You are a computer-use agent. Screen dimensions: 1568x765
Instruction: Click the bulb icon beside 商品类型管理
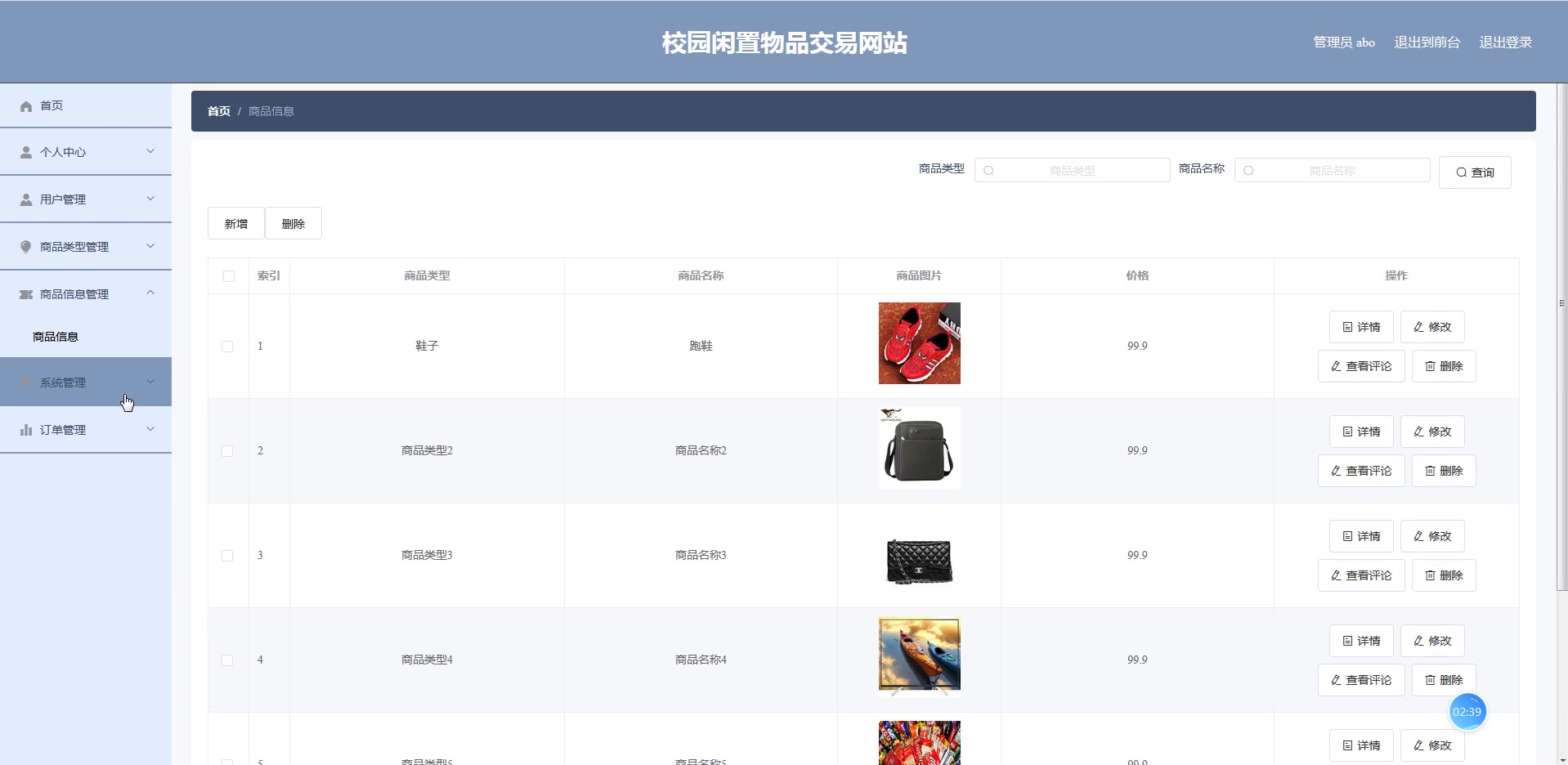click(x=26, y=247)
